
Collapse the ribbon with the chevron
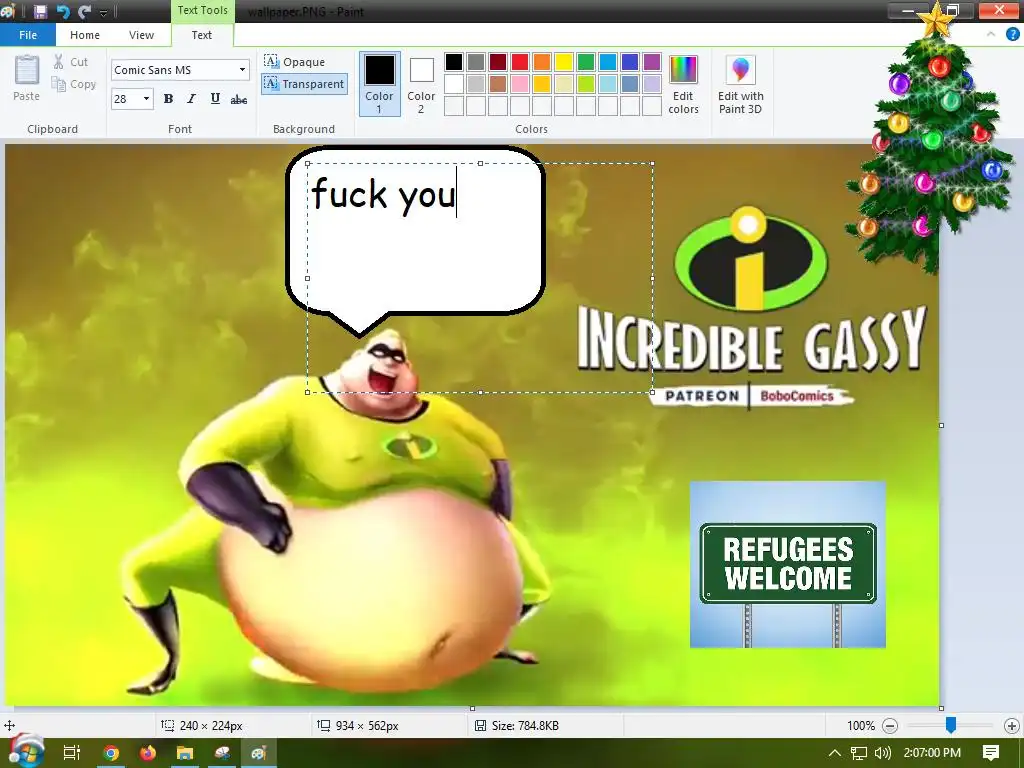click(x=991, y=35)
